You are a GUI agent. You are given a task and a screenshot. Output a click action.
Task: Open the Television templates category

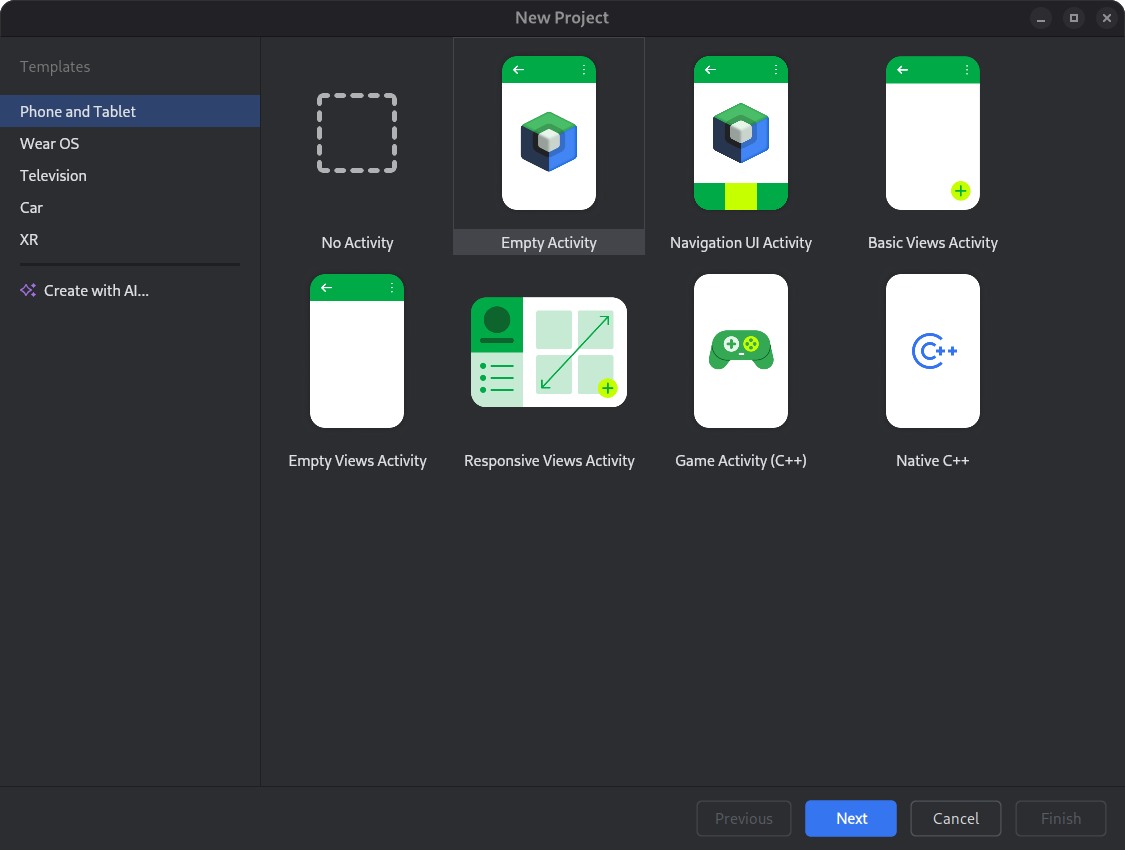pos(53,175)
